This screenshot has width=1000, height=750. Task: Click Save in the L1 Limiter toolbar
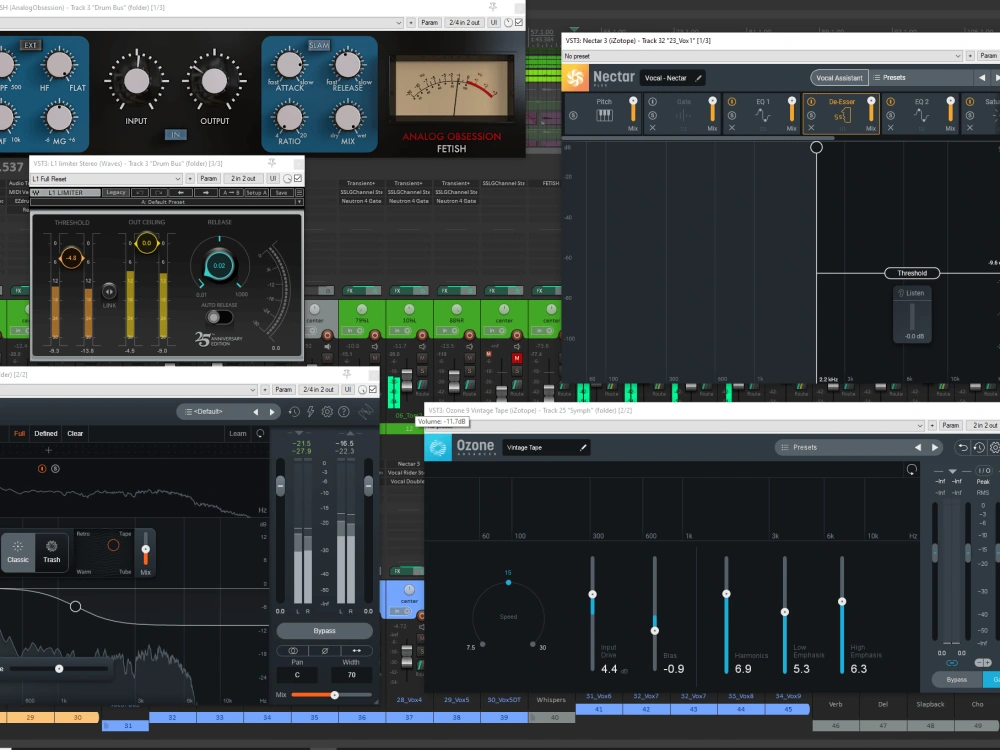[x=281, y=193]
